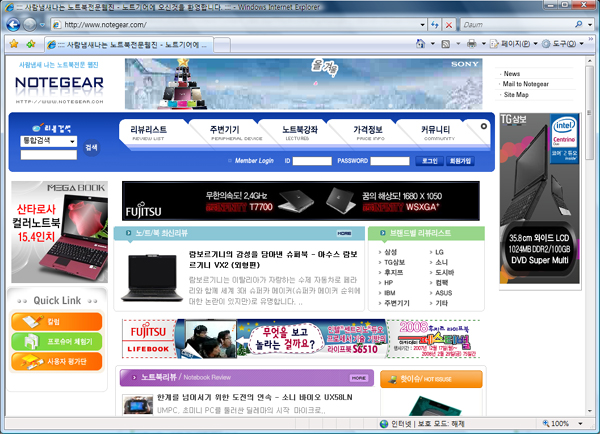
Task: Select the Notegear browser tab
Action: (x=129, y=45)
